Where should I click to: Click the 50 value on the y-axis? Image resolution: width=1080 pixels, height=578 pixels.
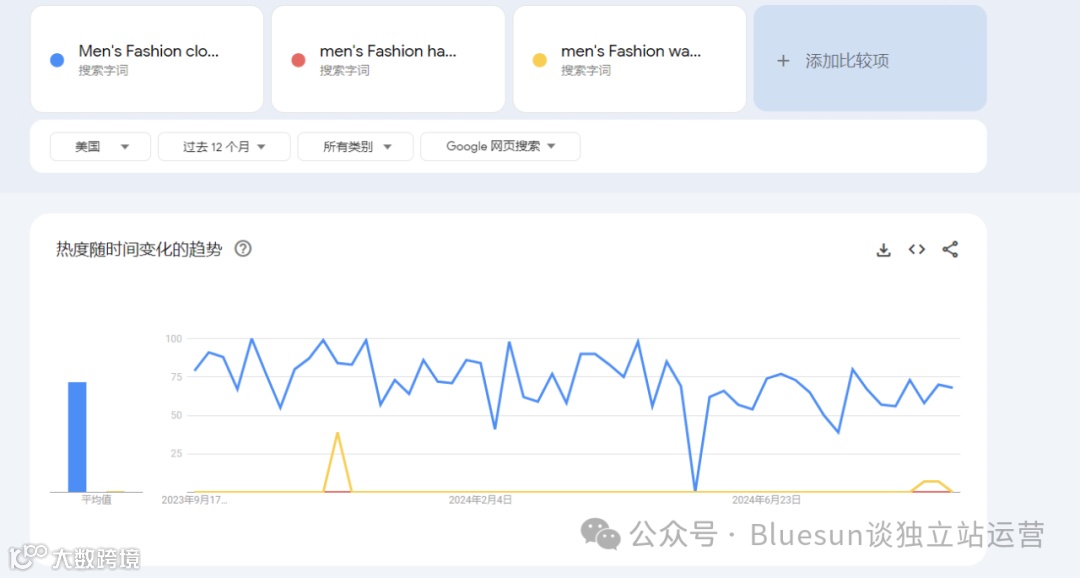(176, 415)
